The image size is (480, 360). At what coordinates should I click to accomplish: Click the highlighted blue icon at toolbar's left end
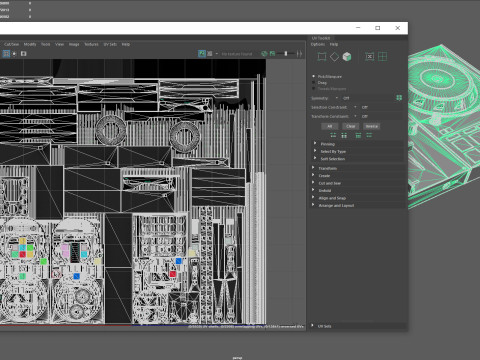tap(6, 54)
